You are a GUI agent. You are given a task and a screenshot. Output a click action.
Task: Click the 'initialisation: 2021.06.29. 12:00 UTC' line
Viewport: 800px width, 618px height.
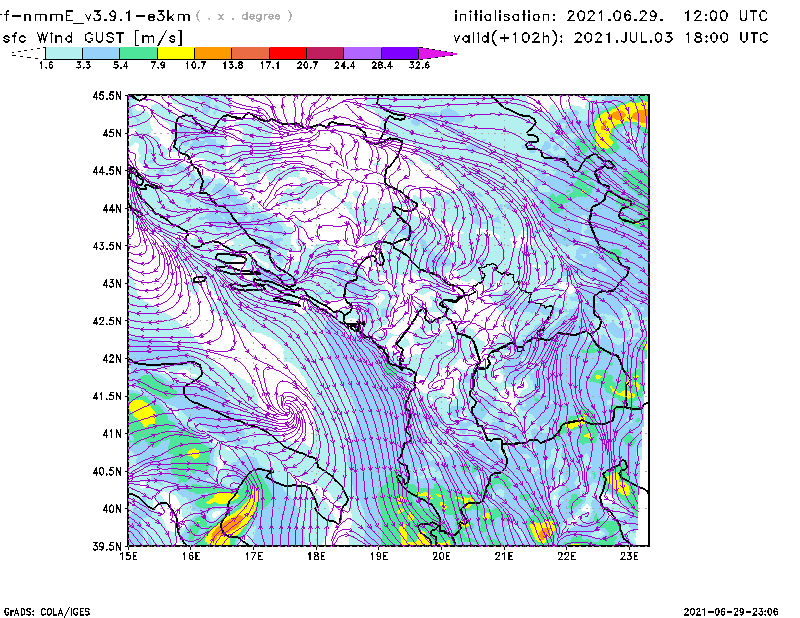point(611,16)
